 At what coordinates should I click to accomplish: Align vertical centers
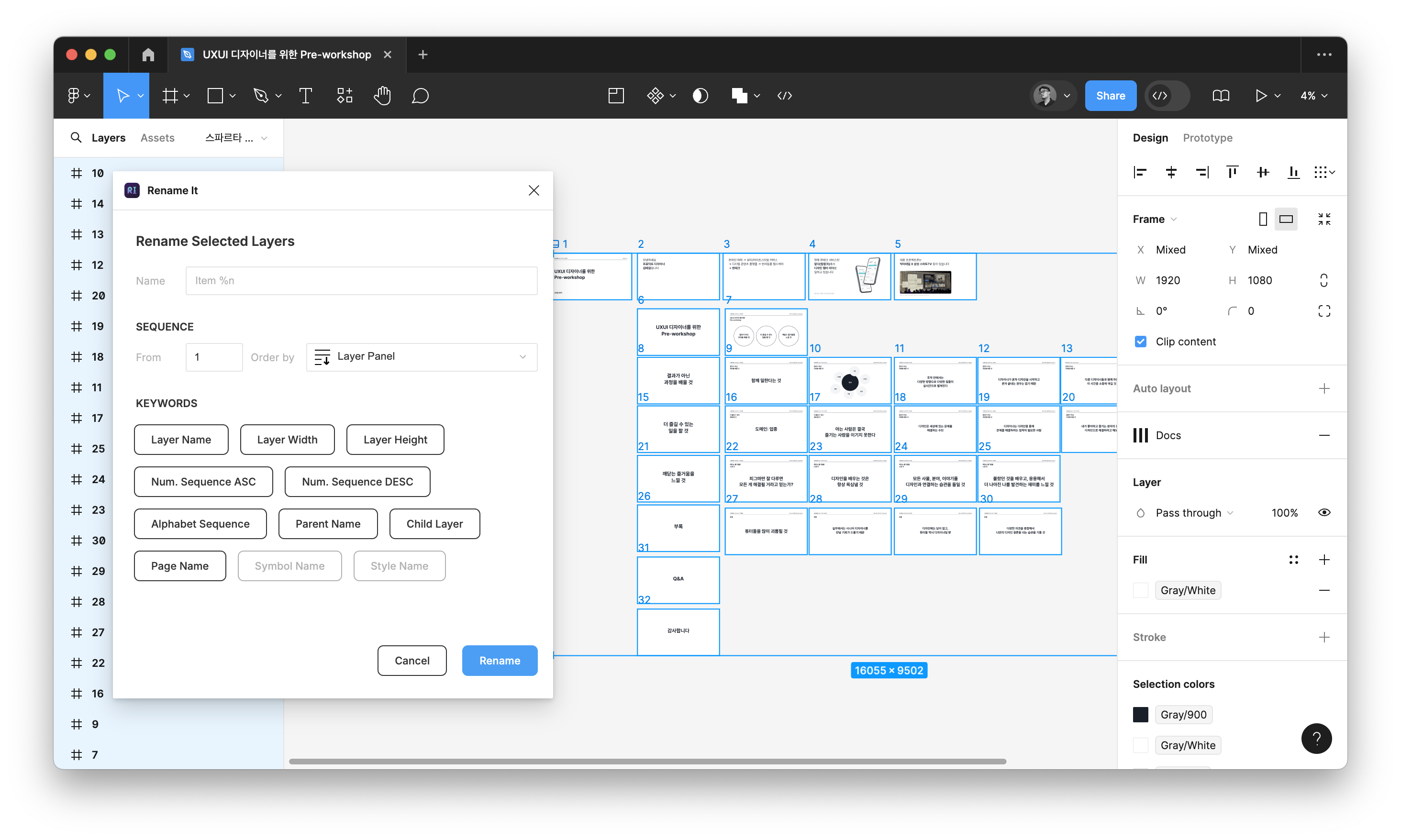pyautogui.click(x=1263, y=172)
